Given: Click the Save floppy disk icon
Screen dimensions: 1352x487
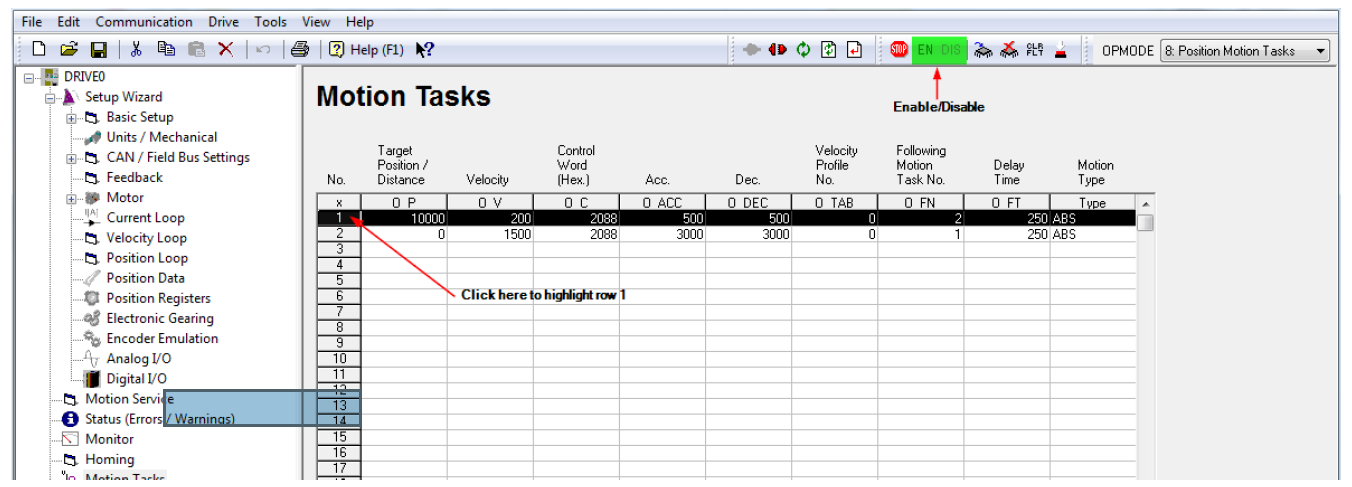Looking at the screenshot, I should [98, 49].
